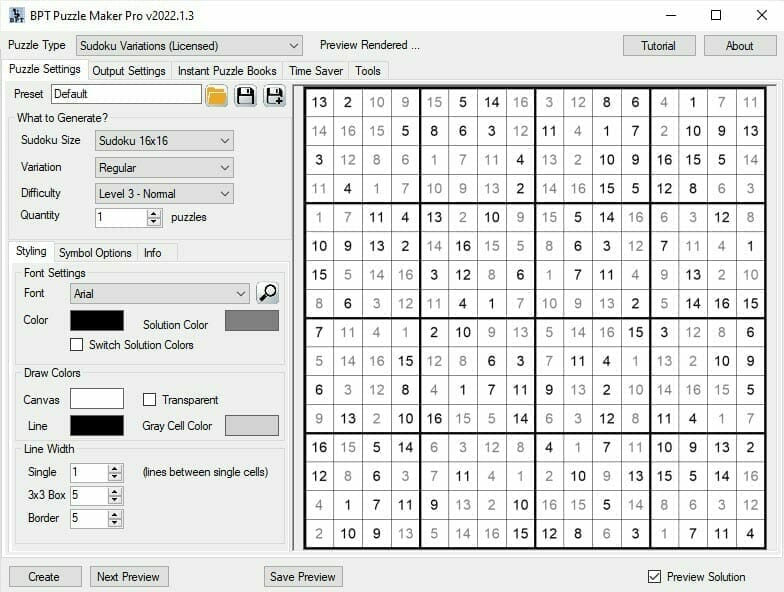Maximize the Puzzle Maker window
The image size is (784, 592).
click(716, 16)
